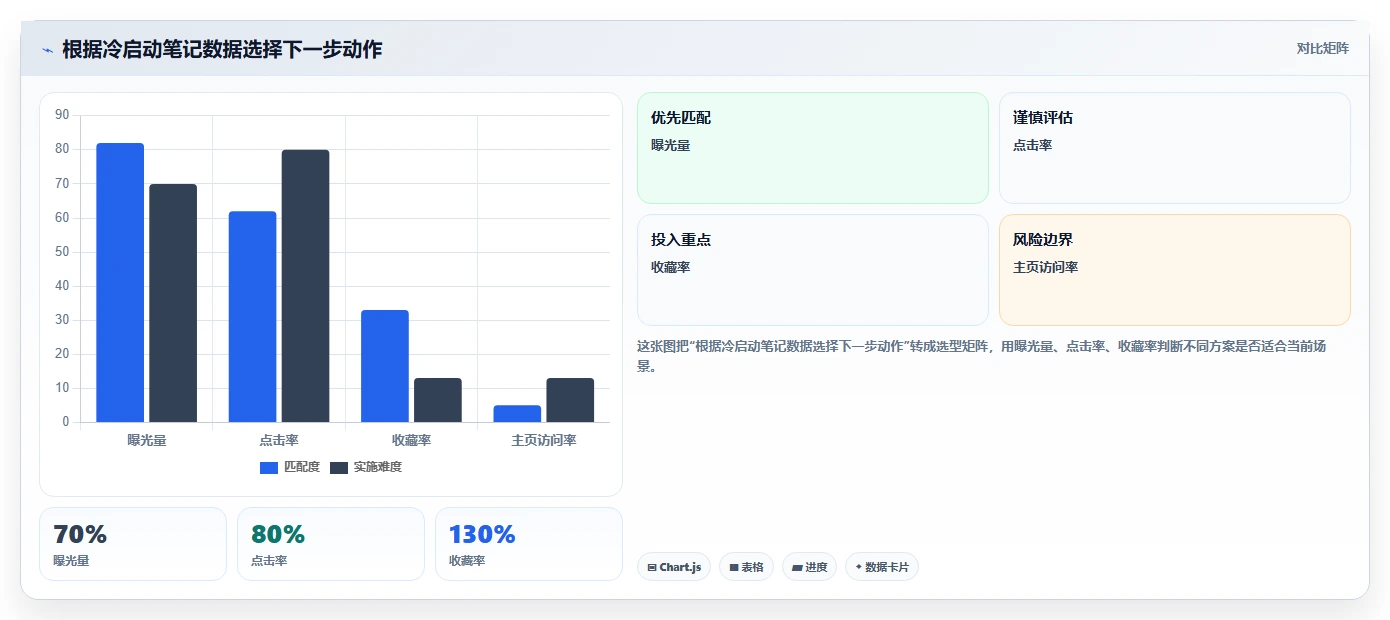This screenshot has width=1390, height=620.
Task: Click the 收藏率 x-axis label
Action: pos(411,440)
